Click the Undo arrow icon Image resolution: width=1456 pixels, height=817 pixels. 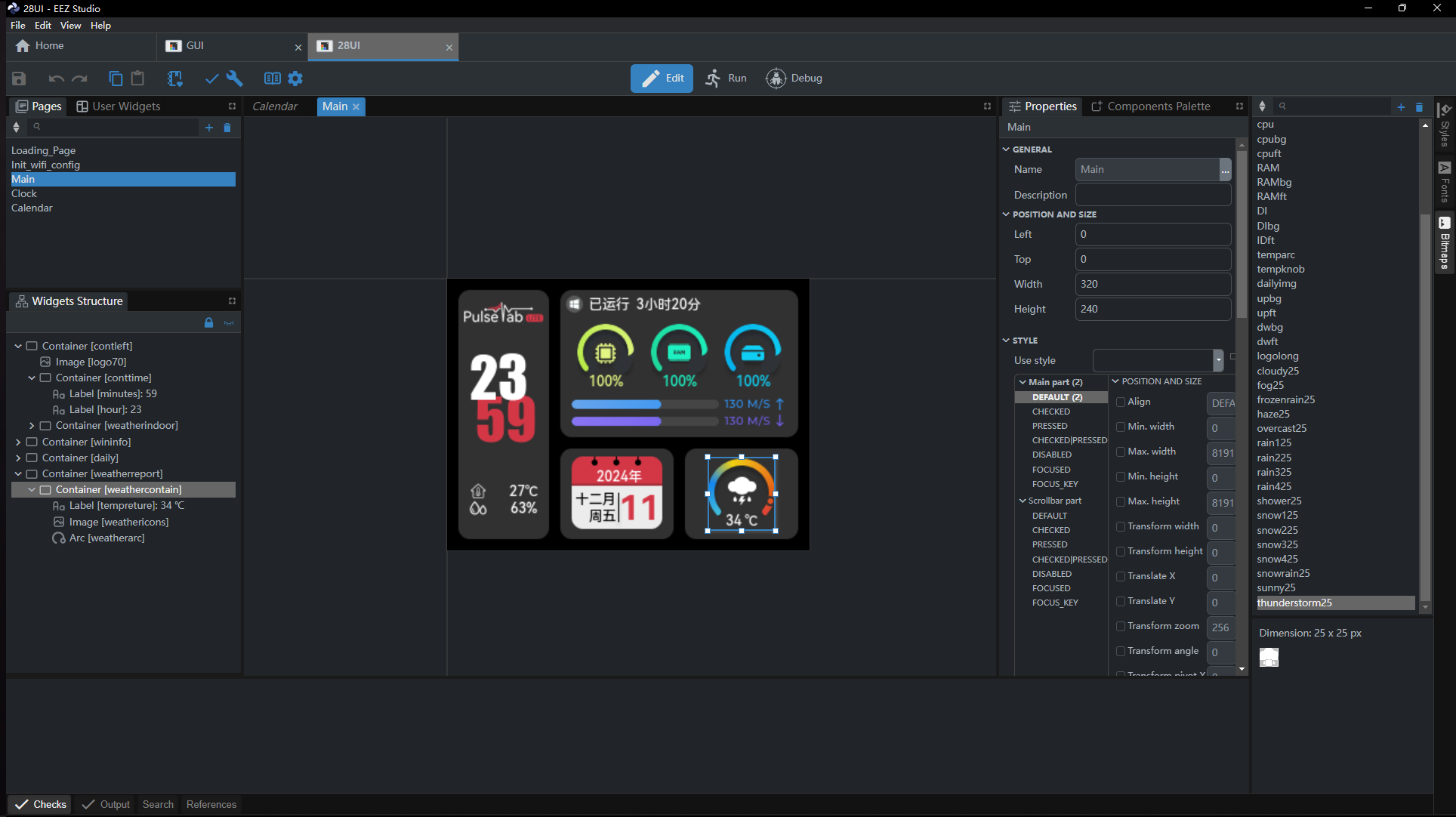click(x=56, y=79)
